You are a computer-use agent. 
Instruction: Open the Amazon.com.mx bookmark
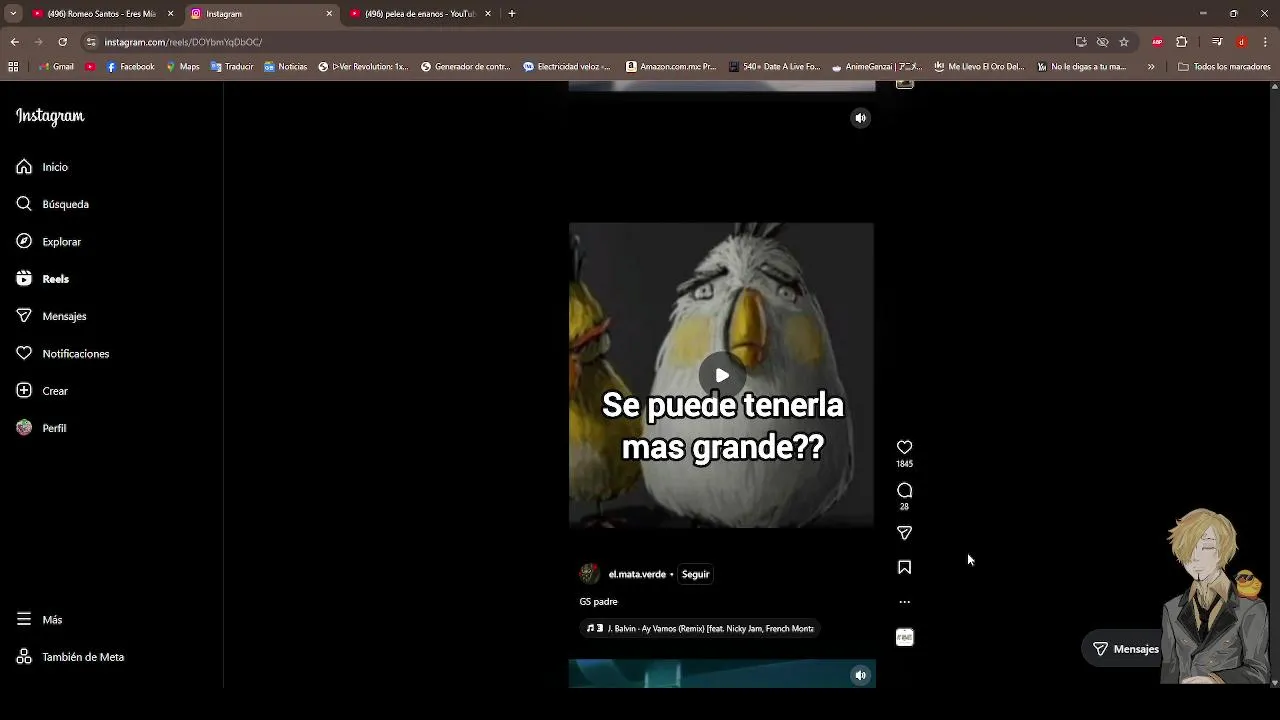point(671,67)
